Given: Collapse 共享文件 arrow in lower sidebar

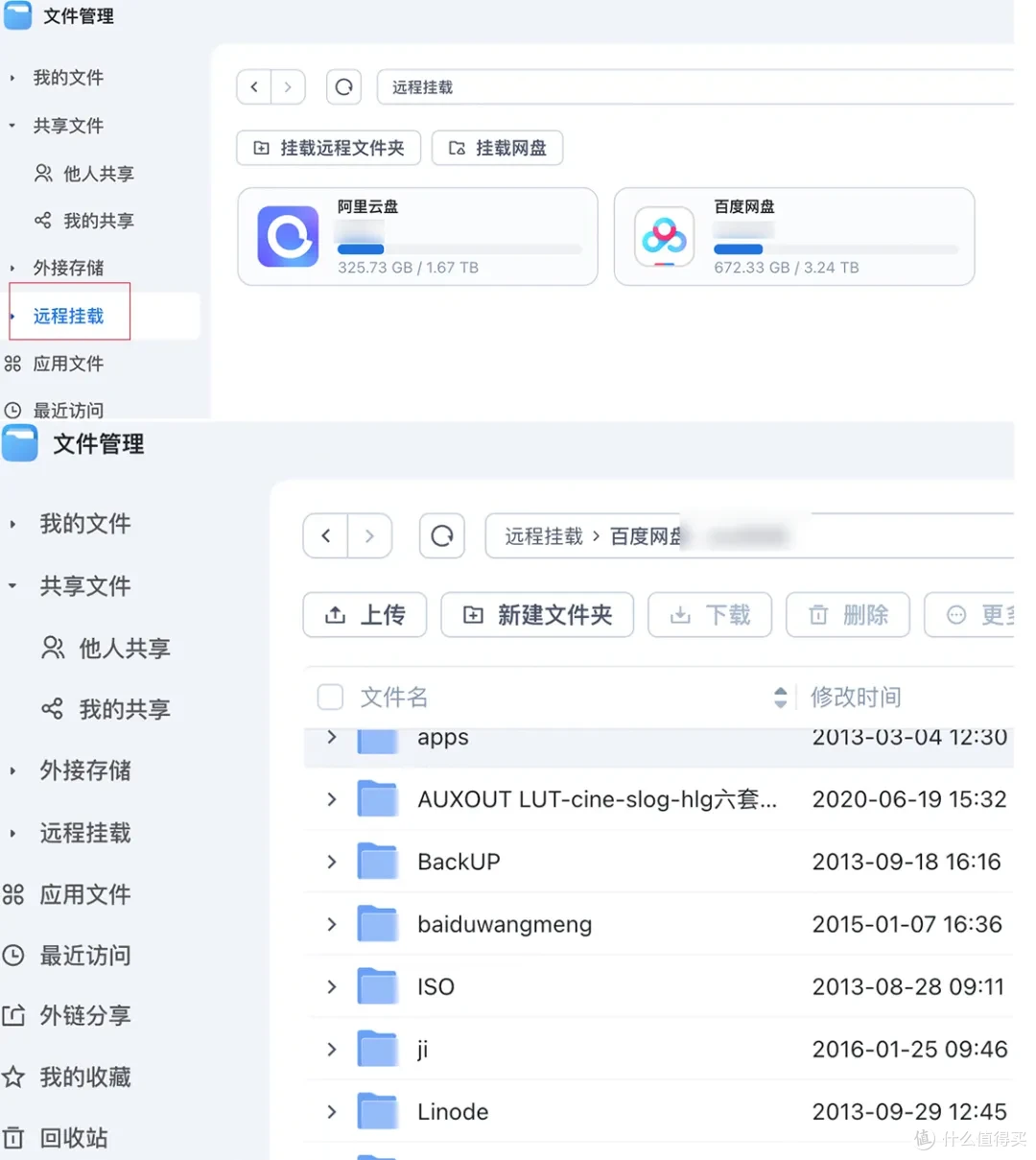Looking at the screenshot, I should click(12, 585).
